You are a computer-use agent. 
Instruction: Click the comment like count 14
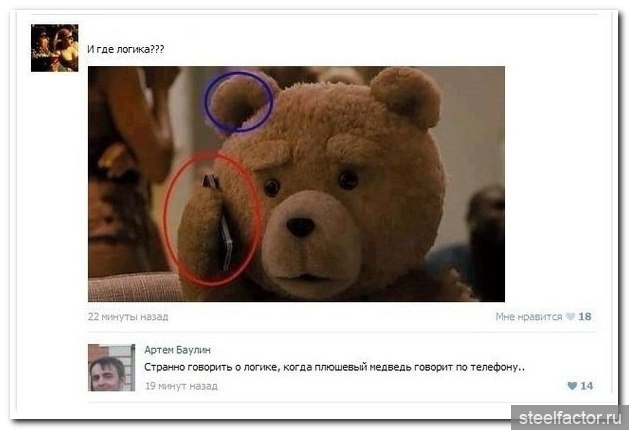(x=586, y=386)
